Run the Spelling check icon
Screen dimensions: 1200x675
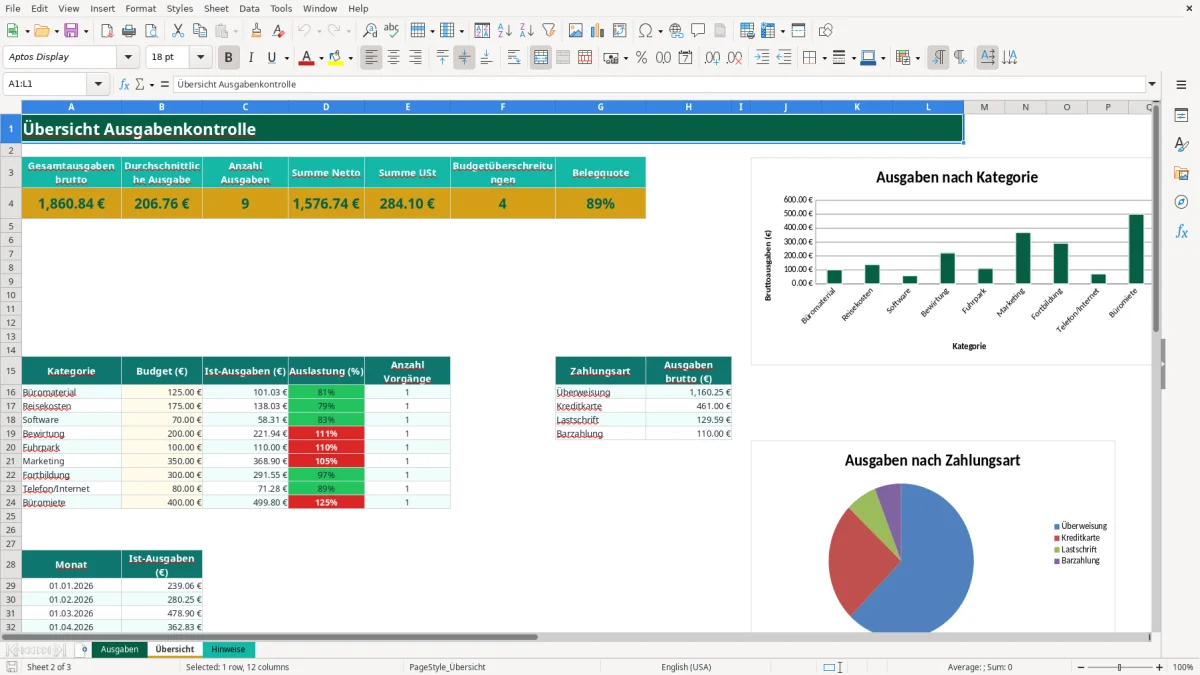click(x=391, y=31)
